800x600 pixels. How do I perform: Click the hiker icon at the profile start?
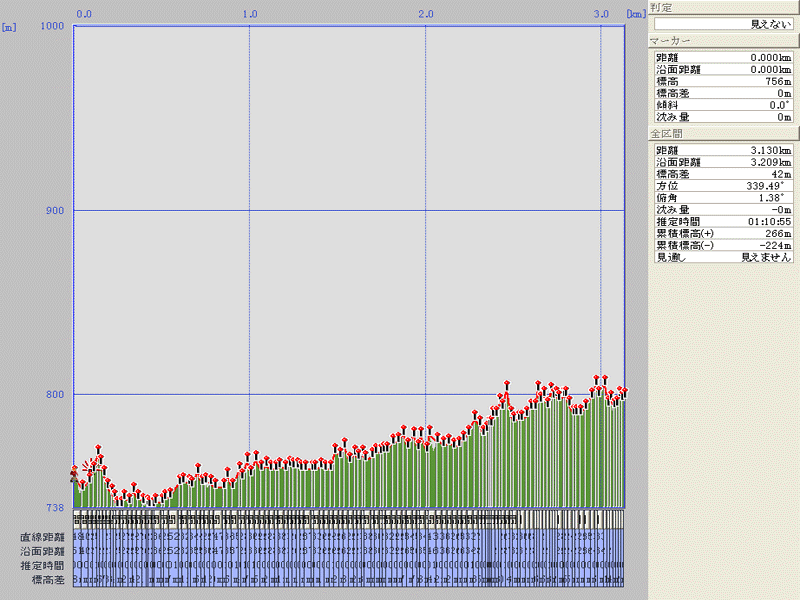(74, 476)
